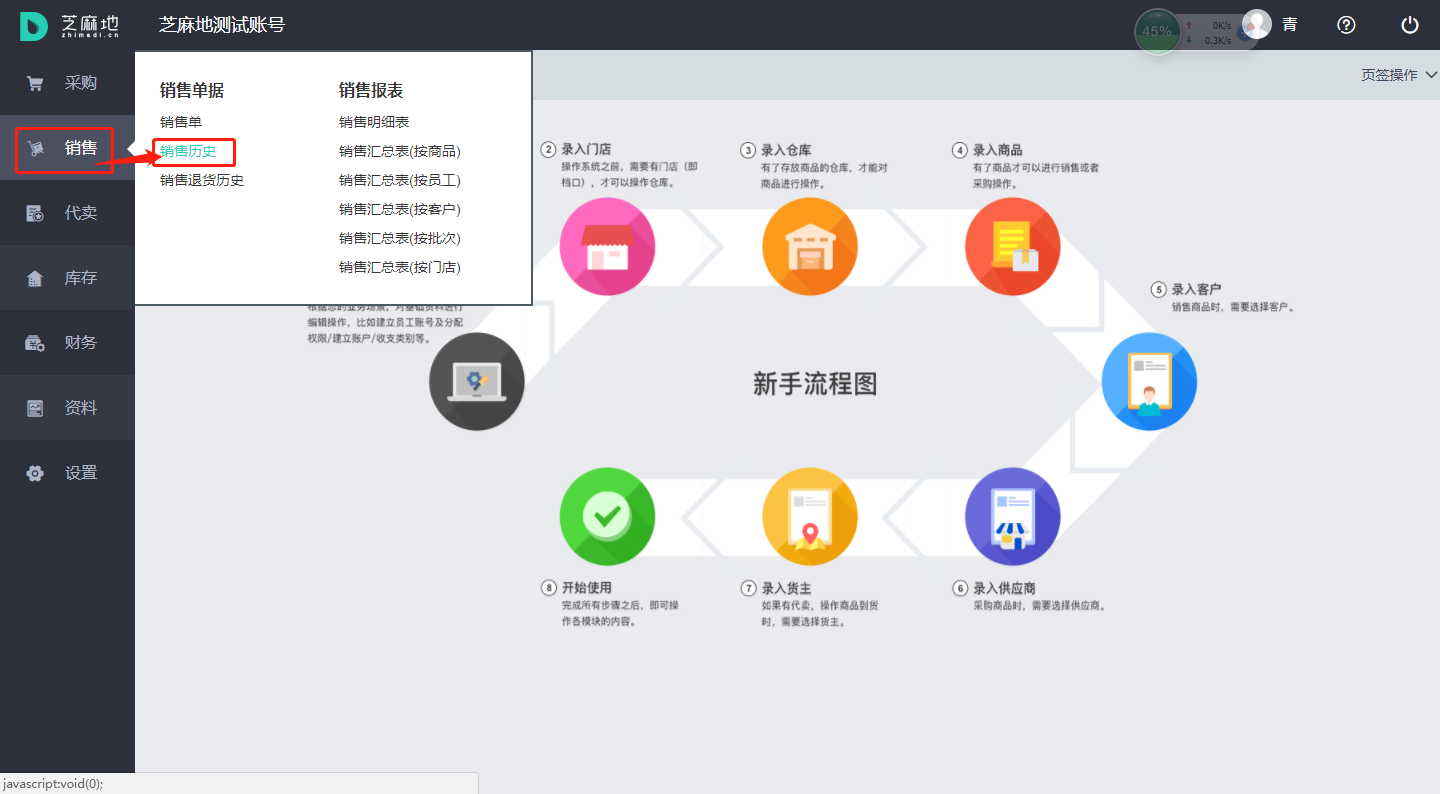Click the dark laptop settings icon
Image resolution: width=1440 pixels, height=794 pixels.
[477, 382]
